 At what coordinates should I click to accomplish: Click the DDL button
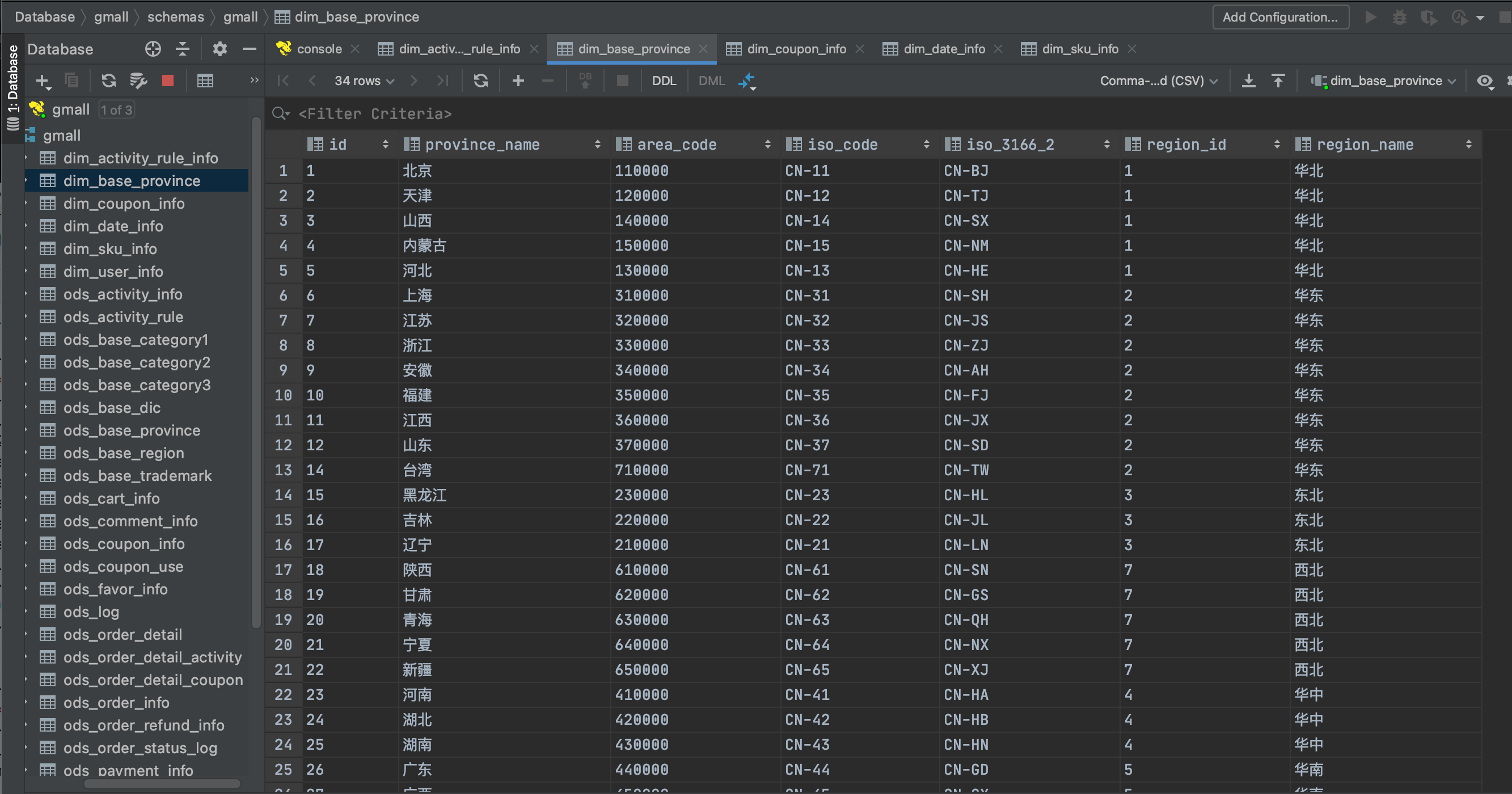664,81
